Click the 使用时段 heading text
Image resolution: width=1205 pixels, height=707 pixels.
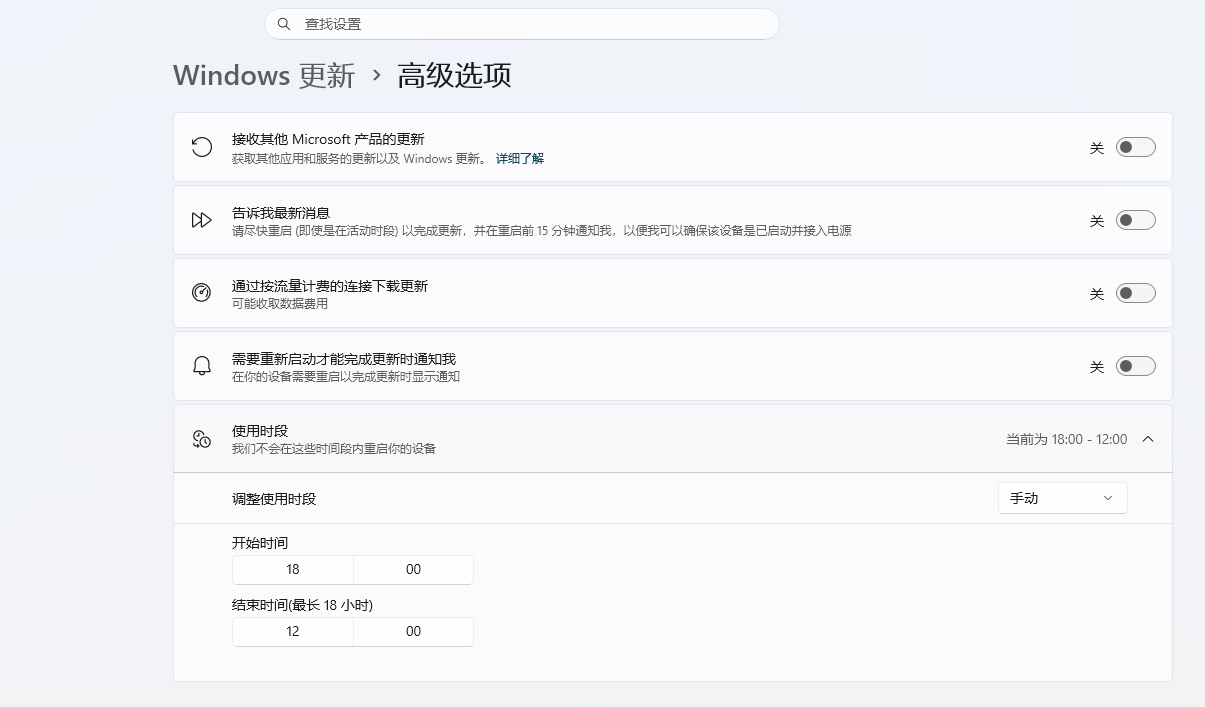point(260,431)
